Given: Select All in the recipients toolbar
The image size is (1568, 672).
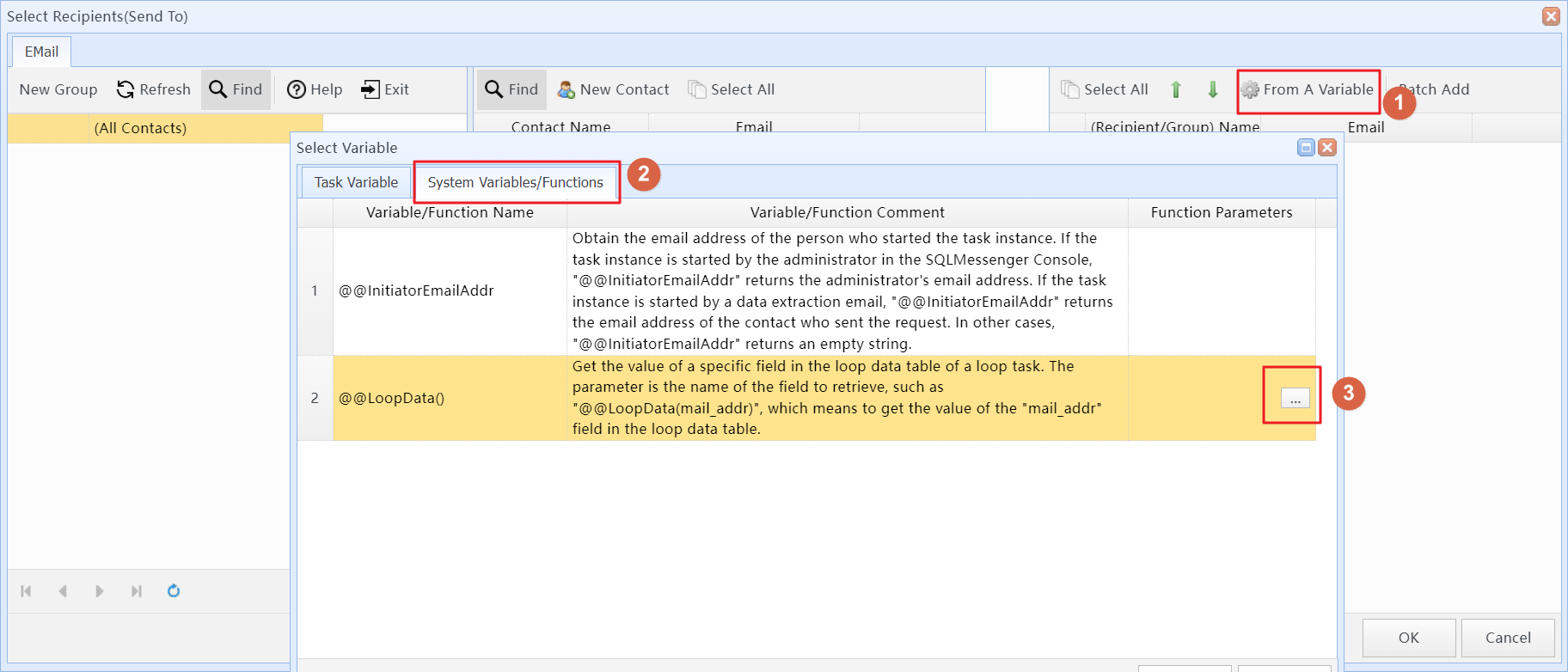Looking at the screenshot, I should tap(1105, 89).
